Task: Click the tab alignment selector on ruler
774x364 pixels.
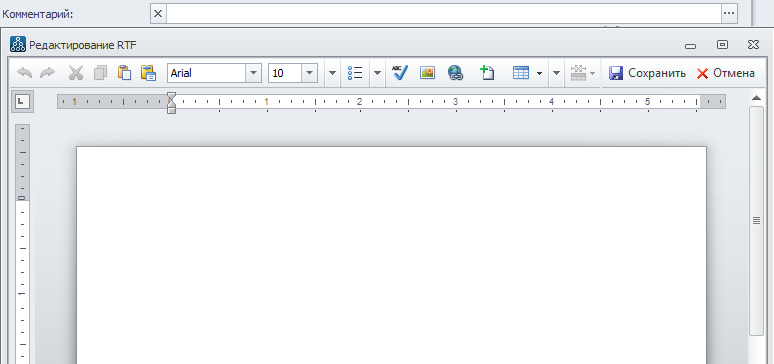Action: pyautogui.click(x=22, y=102)
